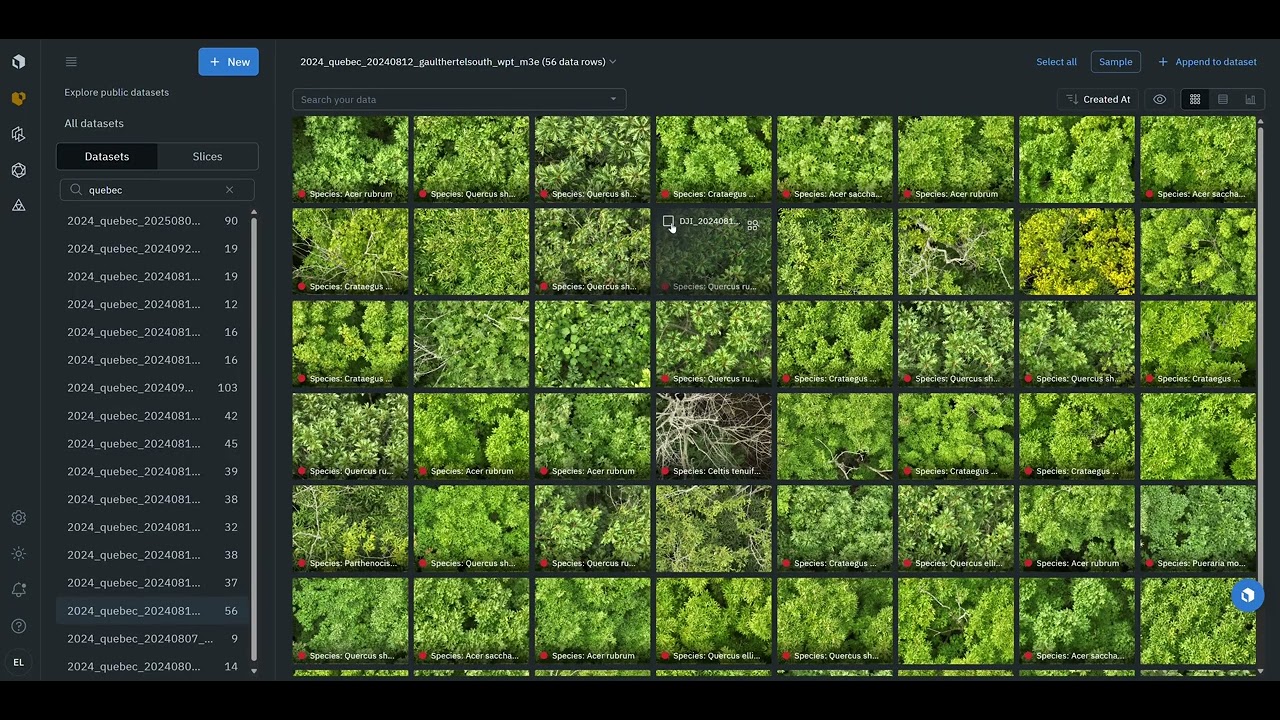Viewport: 1280px width, 720px height.
Task: Switch to the analytics chart view icon
Action: click(1250, 99)
